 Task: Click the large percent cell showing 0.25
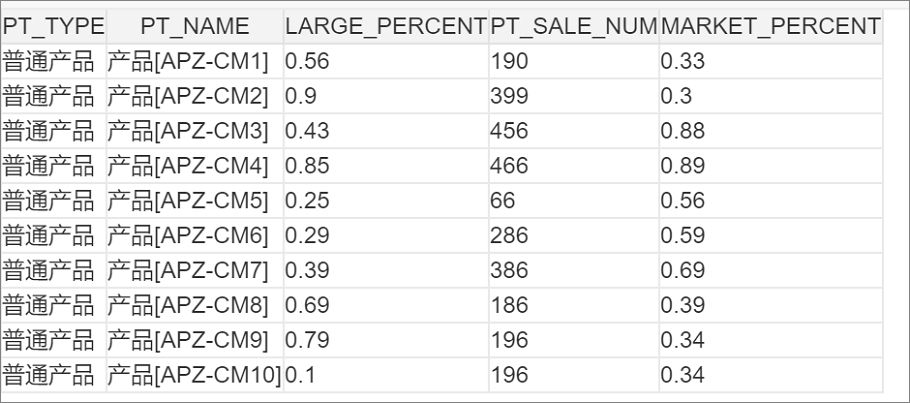click(386, 200)
